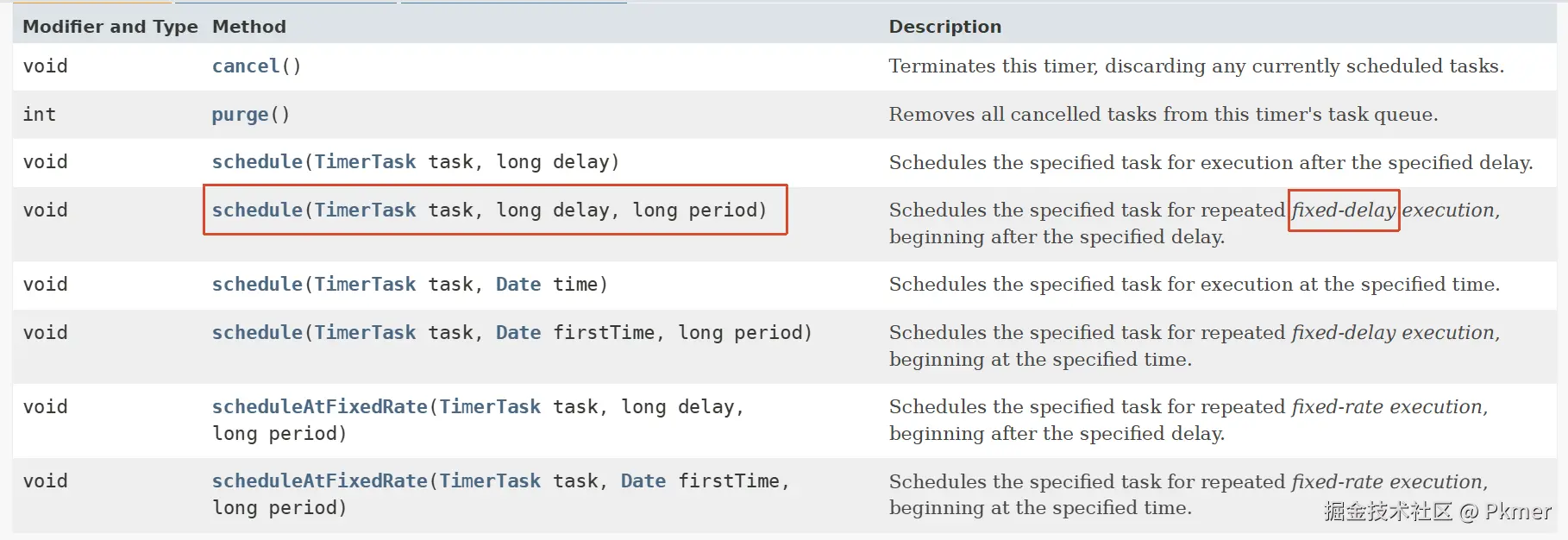Click Date link in schedule firstTime, period row
Image resolution: width=1568 pixels, height=540 pixels.
(x=518, y=333)
